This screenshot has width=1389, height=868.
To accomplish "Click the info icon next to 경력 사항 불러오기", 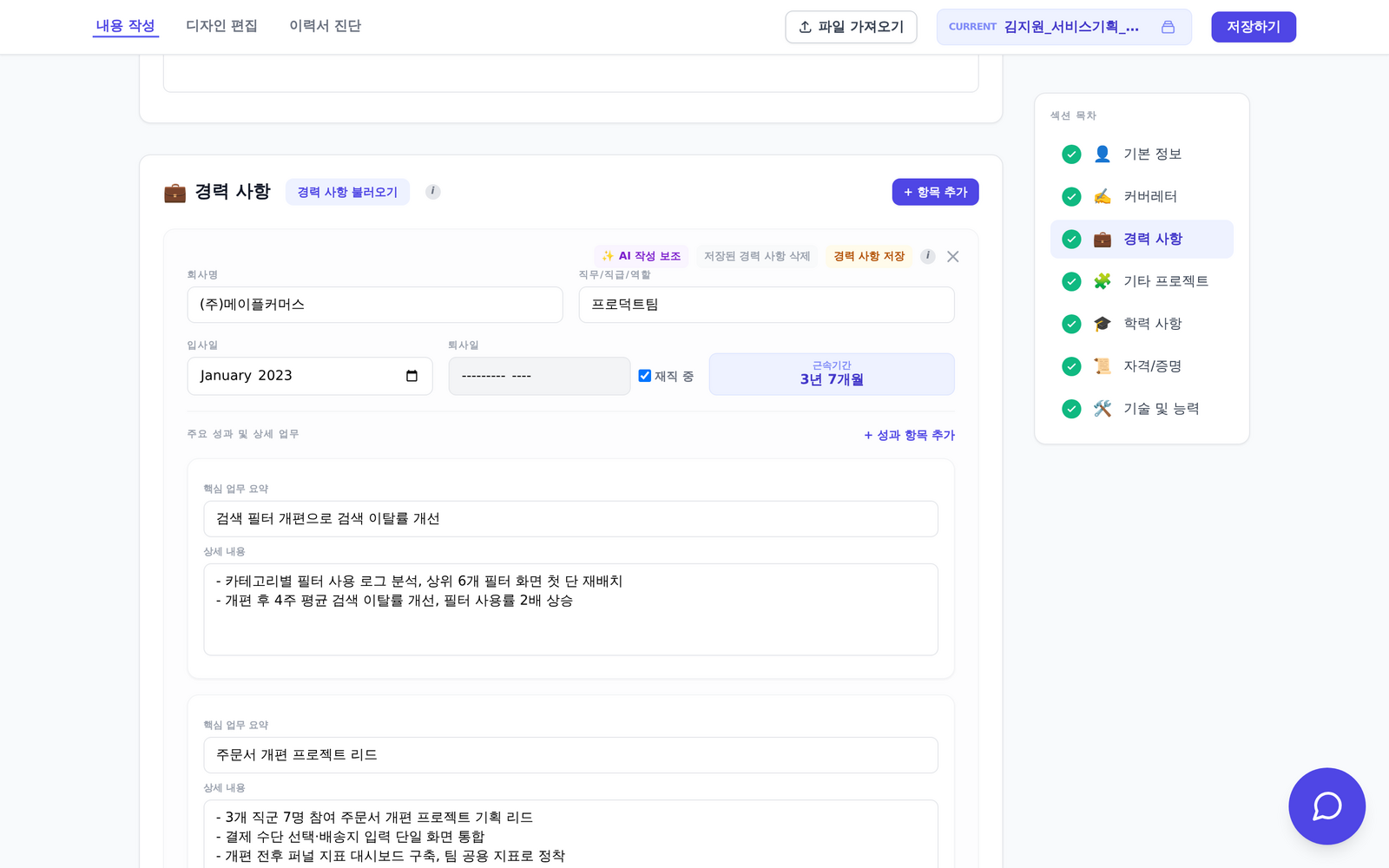I will [433, 192].
